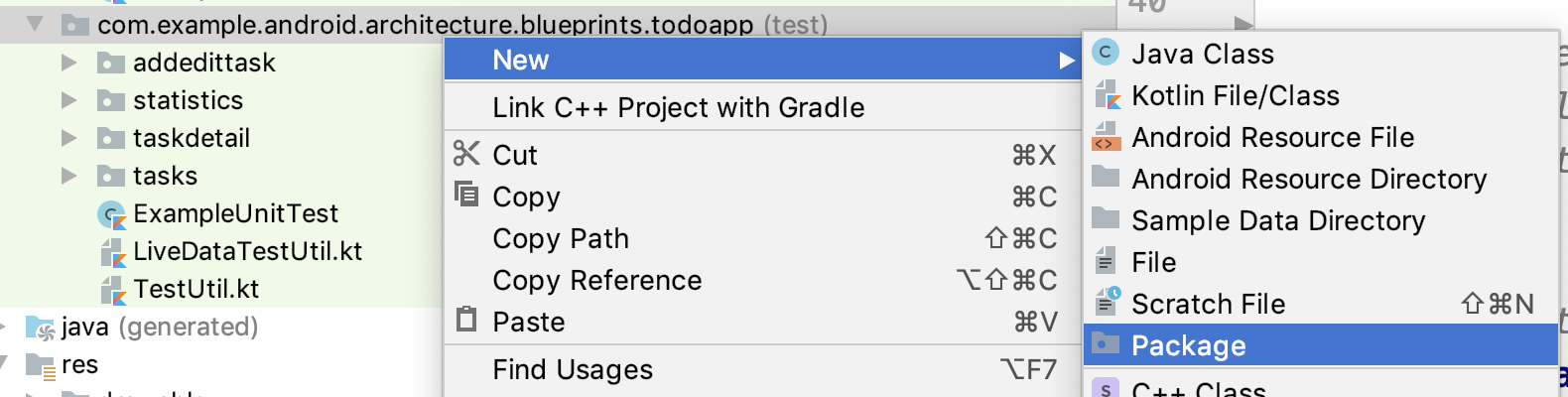The width and height of the screenshot is (1568, 397).
Task: Choose Find Usages from context menu
Action: tap(573, 369)
